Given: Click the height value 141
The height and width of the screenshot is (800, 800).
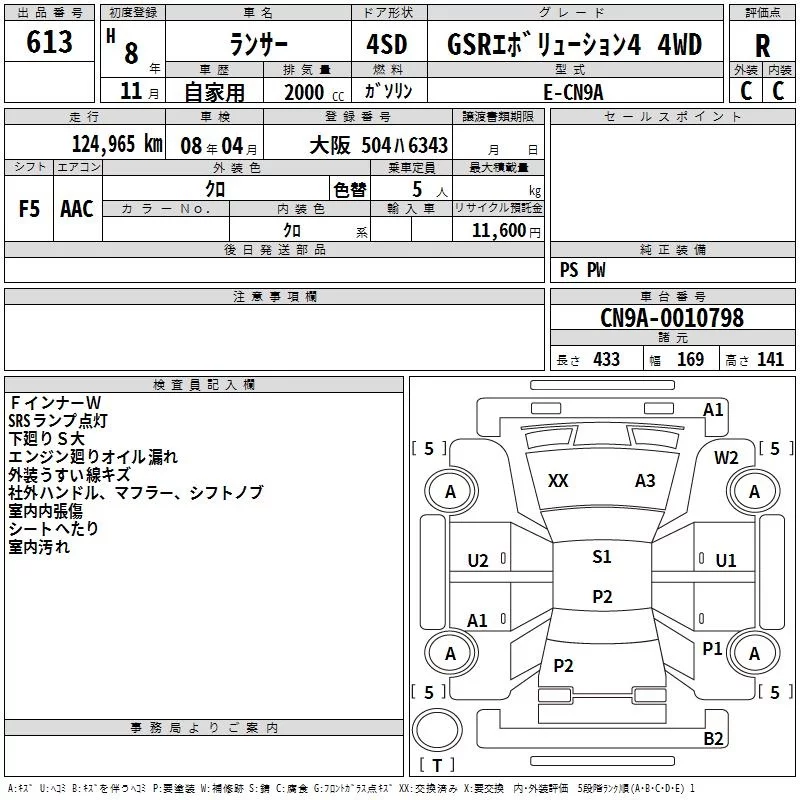Looking at the screenshot, I should 770,360.
